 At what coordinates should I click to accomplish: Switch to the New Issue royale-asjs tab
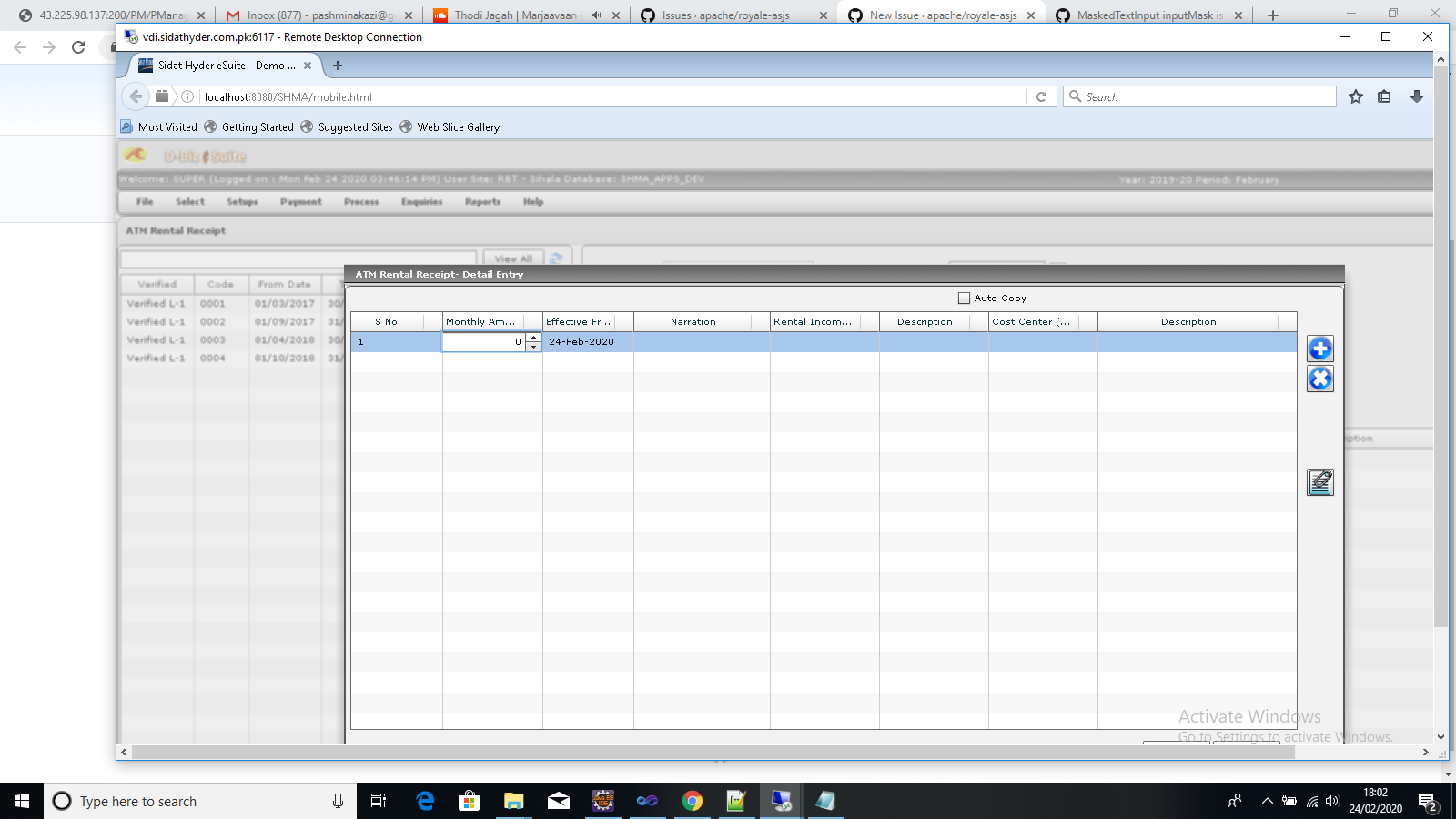click(x=943, y=15)
